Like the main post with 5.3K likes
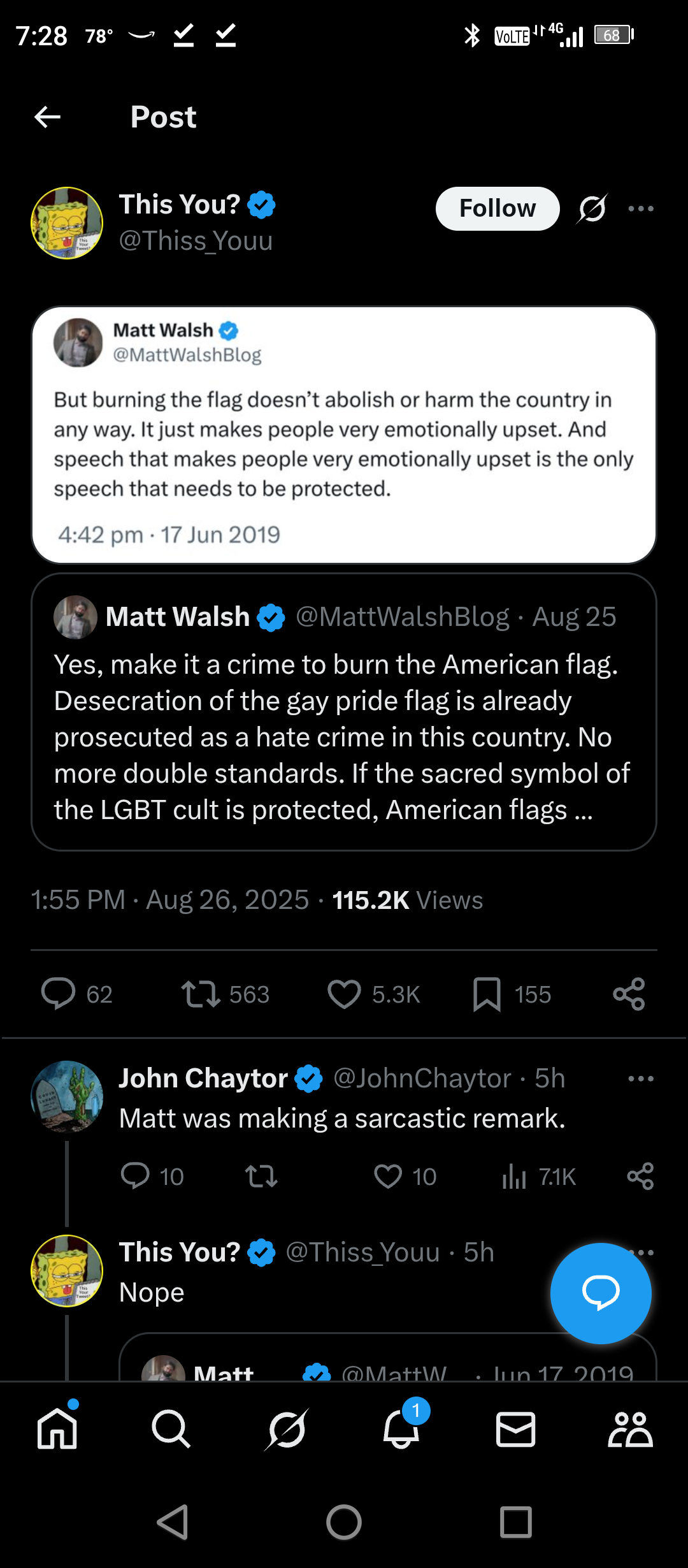This screenshot has width=688, height=1568. (344, 994)
